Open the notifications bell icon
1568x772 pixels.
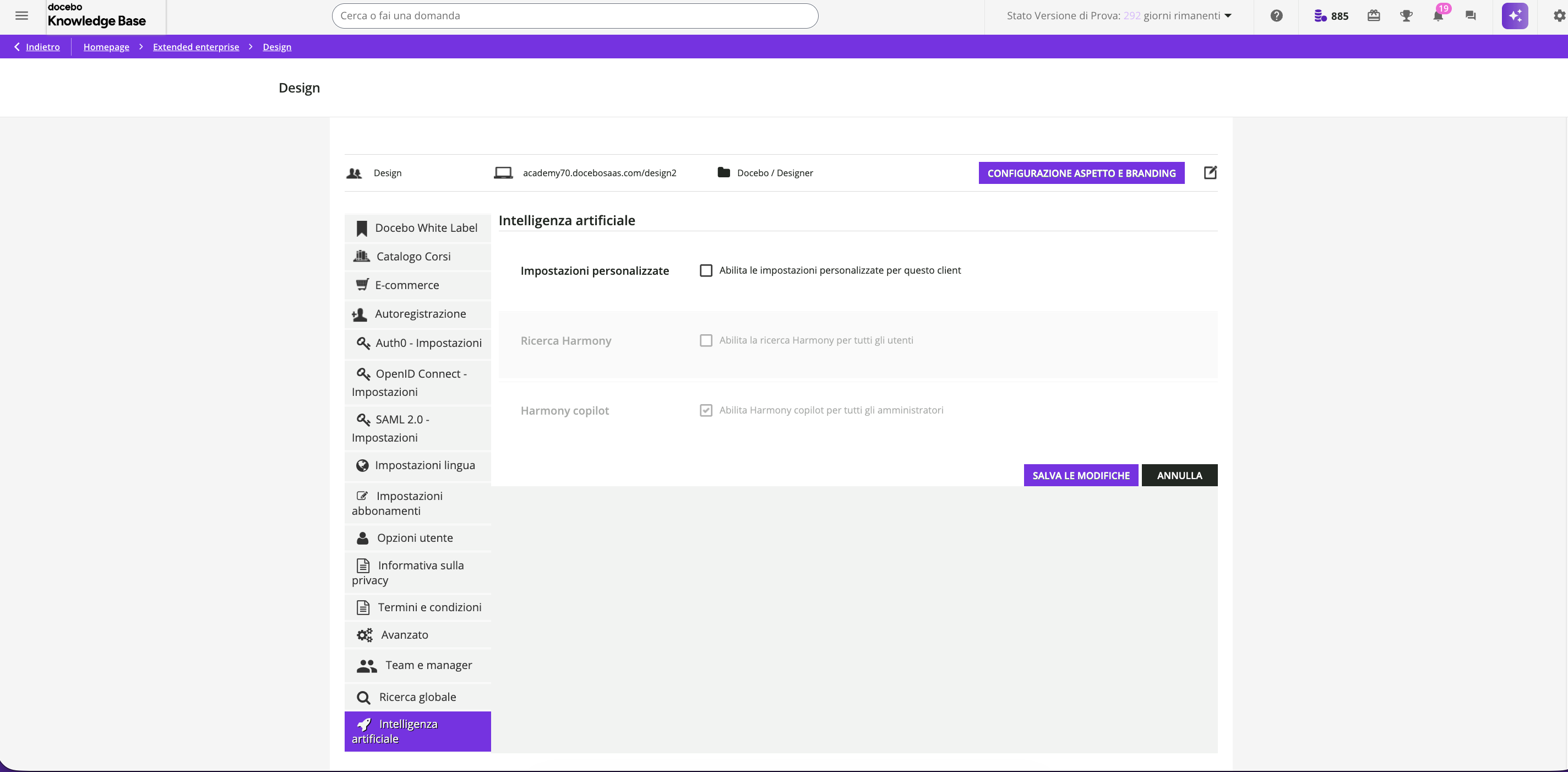tap(1438, 16)
